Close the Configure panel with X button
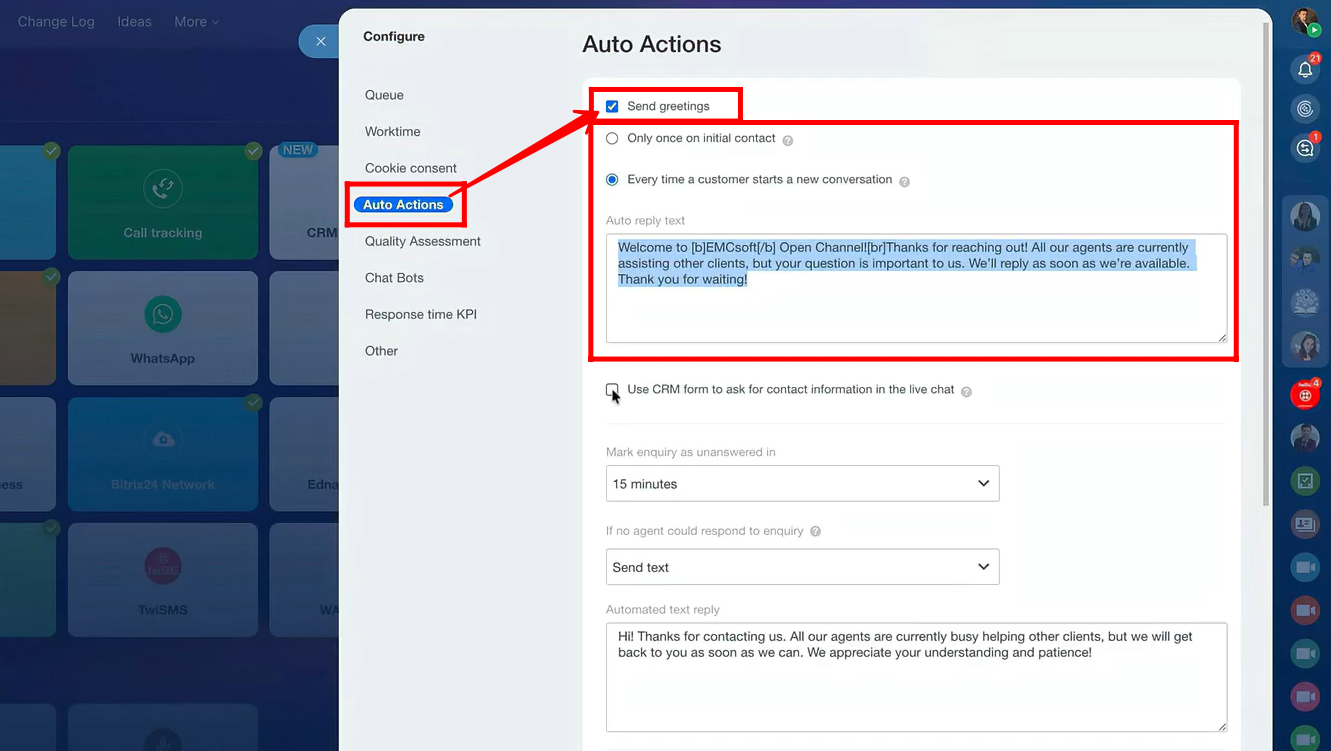1331x751 pixels. point(320,41)
